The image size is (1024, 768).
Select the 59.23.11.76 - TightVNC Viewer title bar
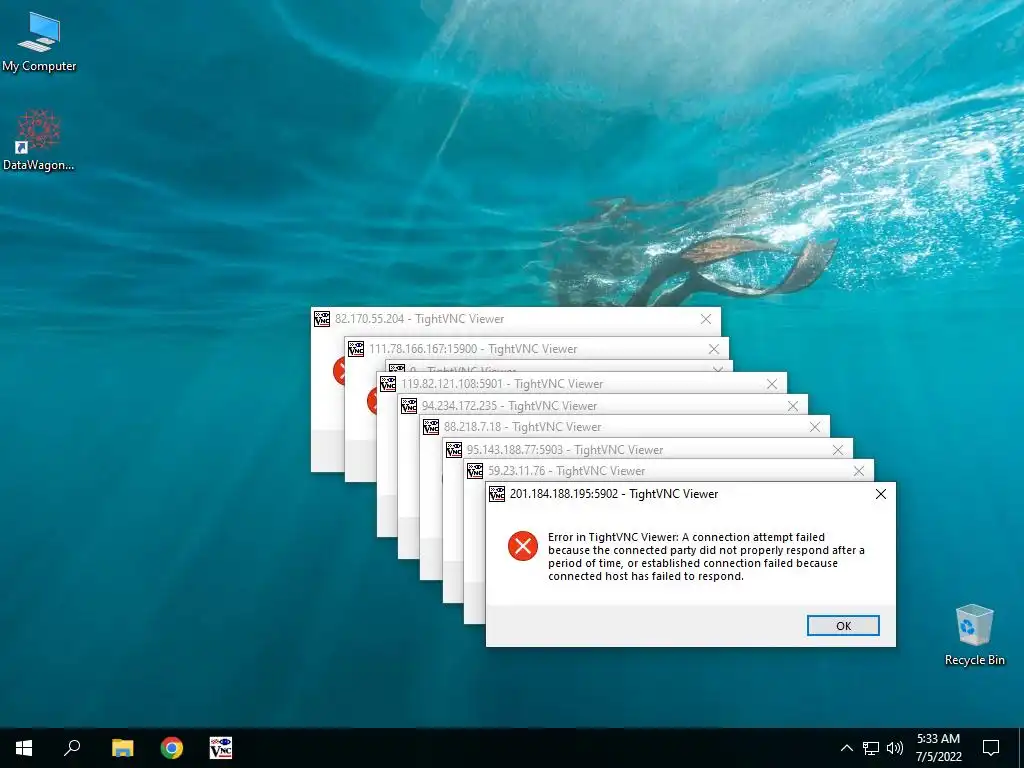click(x=669, y=471)
